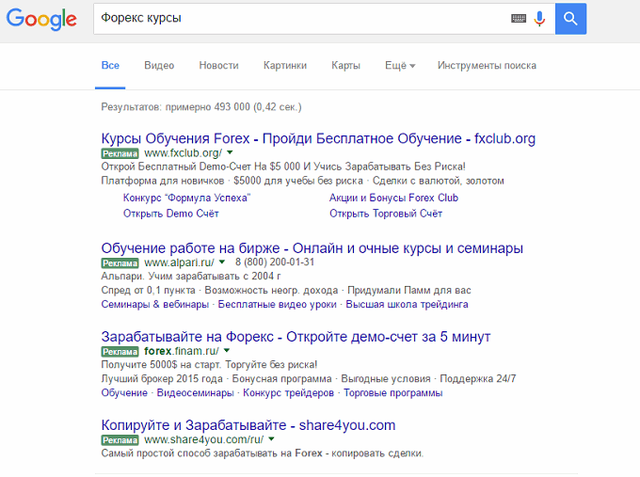Click the www.alpari.ru/ display URL
Image resolution: width=640 pixels, height=477 pixels.
pyautogui.click(x=179, y=262)
